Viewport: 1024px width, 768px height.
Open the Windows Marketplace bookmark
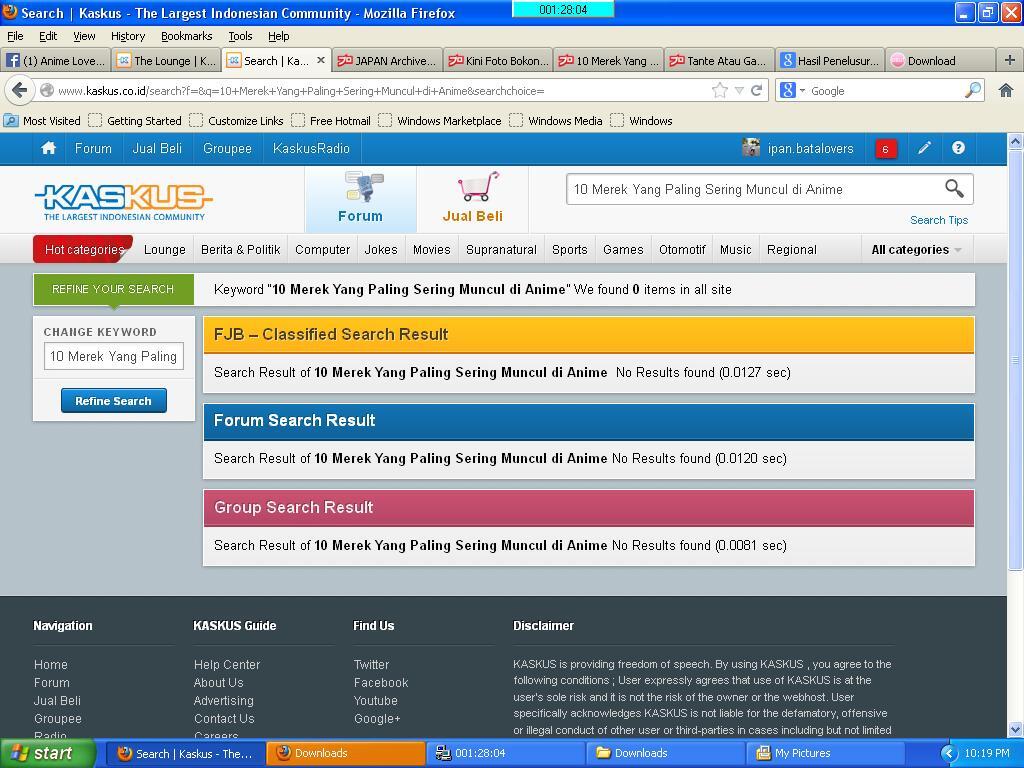[441, 121]
